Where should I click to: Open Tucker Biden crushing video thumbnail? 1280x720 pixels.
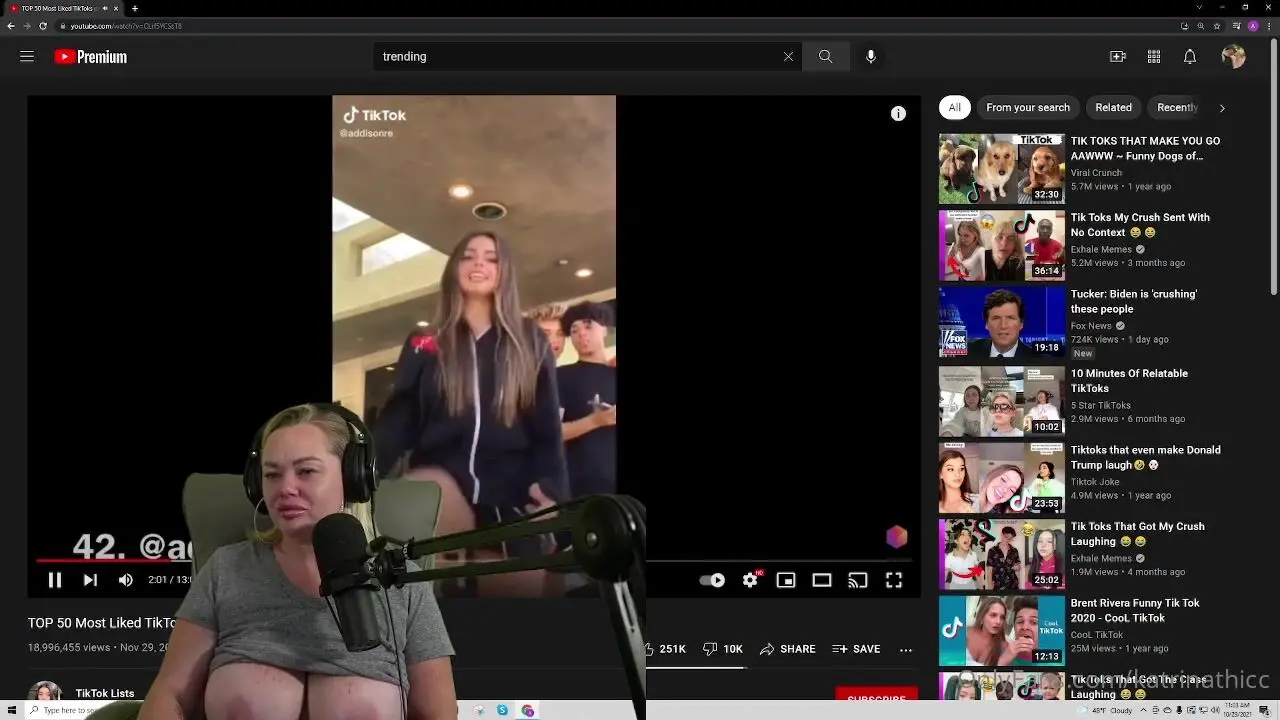[x=1002, y=322]
